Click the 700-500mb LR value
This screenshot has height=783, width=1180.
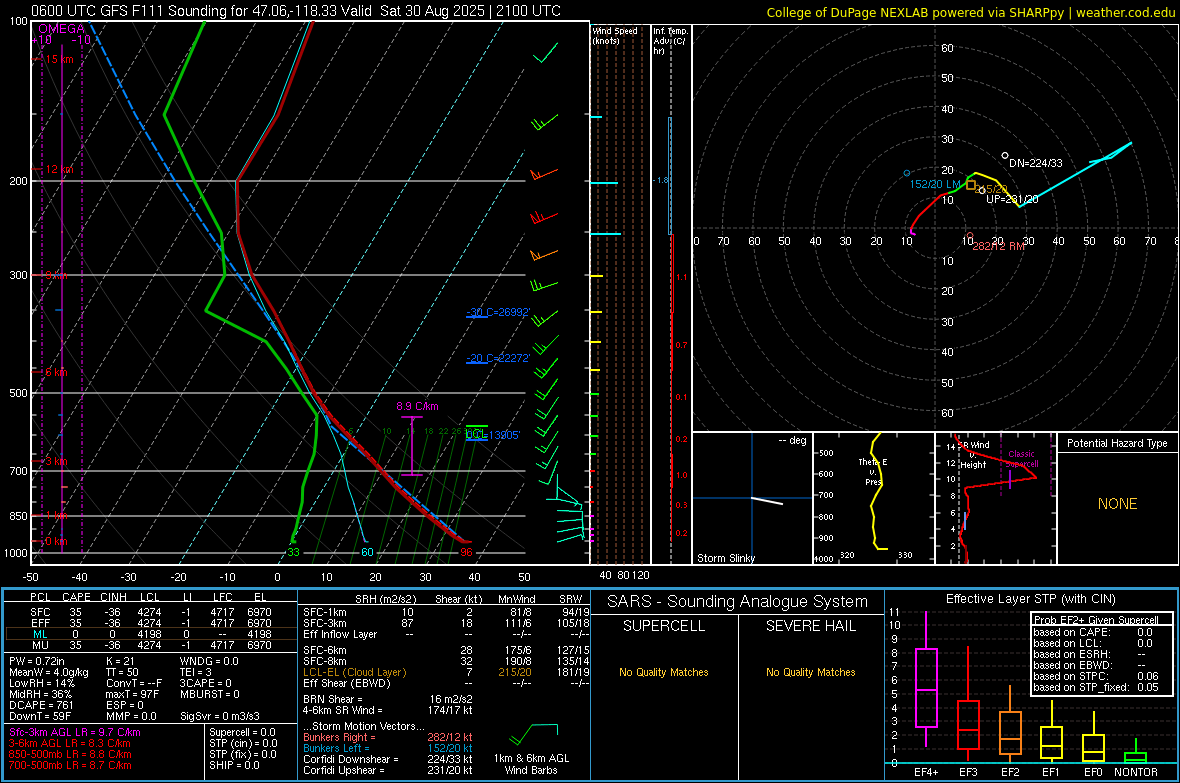70,765
